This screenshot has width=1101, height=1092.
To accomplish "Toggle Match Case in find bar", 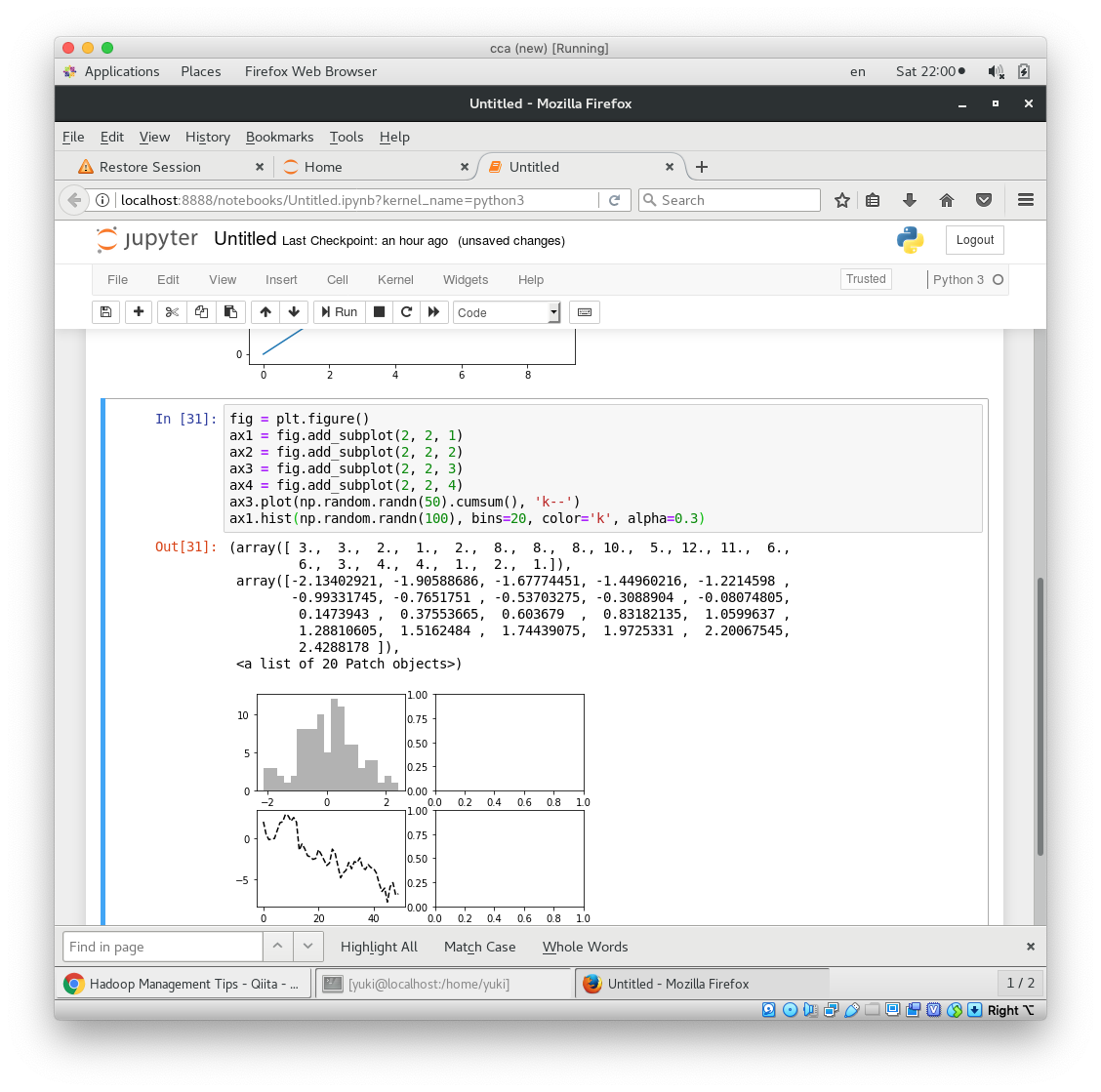I will 479,947.
